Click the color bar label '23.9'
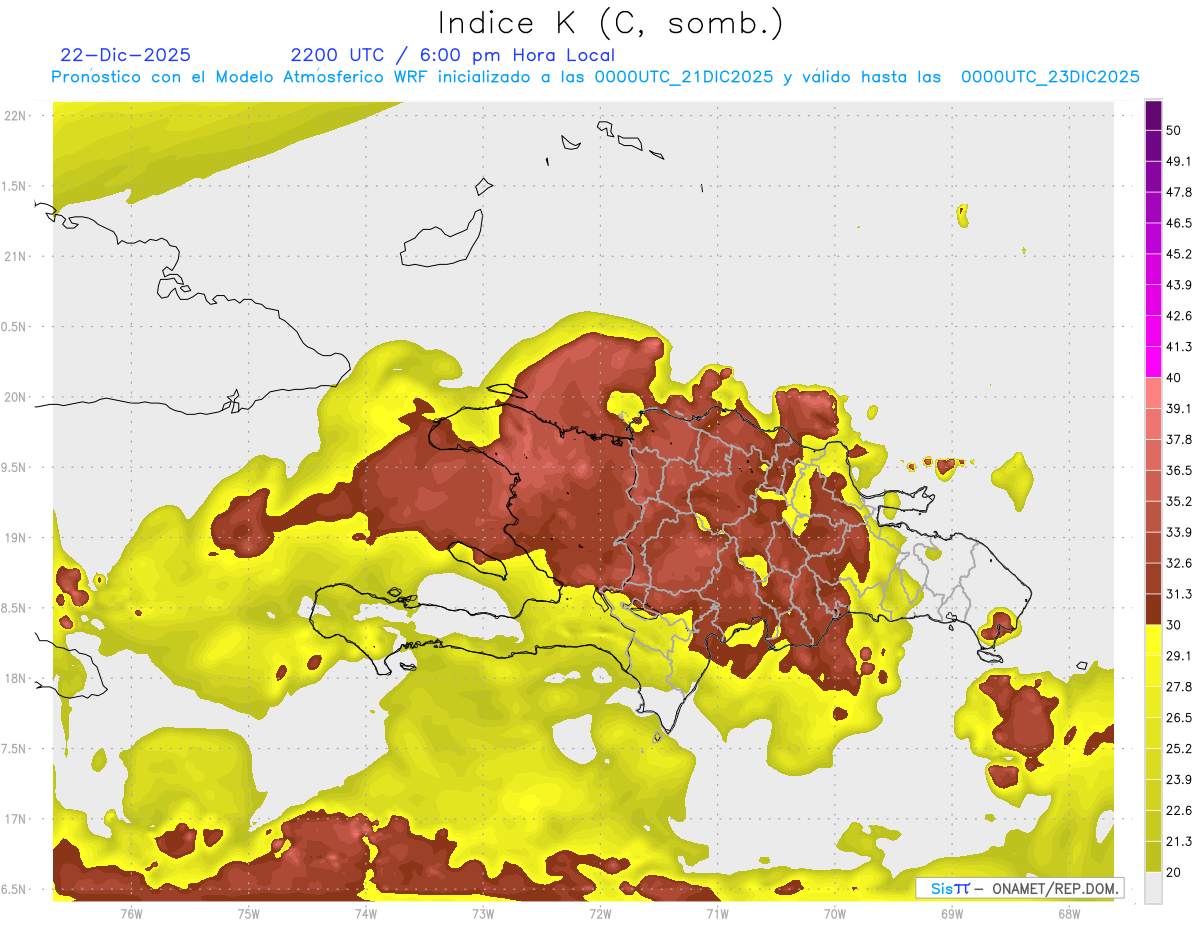The height and width of the screenshot is (927, 1200). pos(1178,779)
